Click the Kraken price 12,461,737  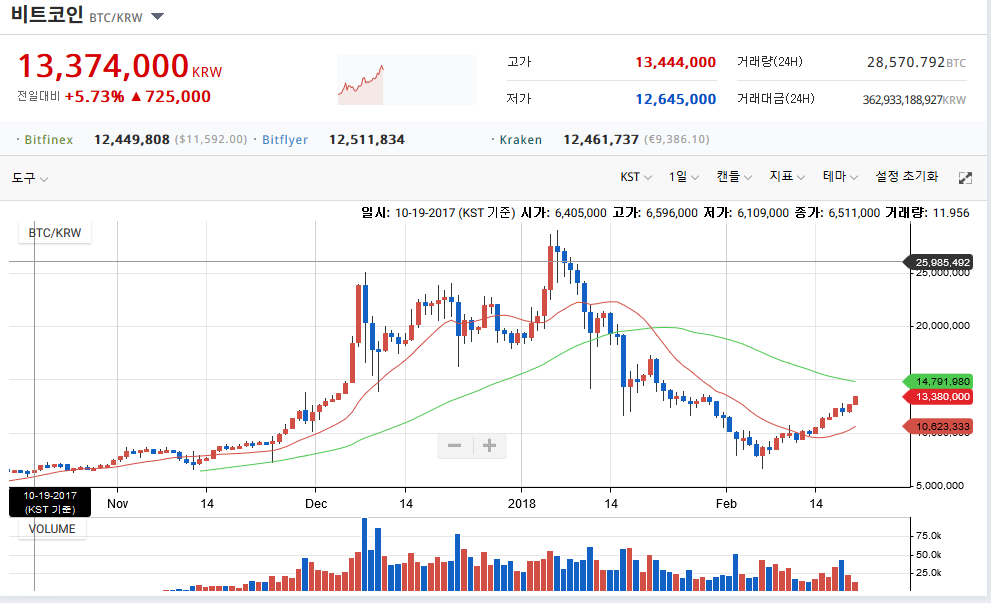click(x=601, y=140)
